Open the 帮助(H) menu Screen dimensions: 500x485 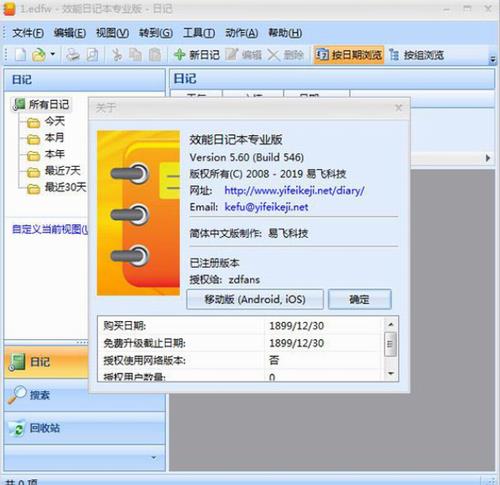285,33
